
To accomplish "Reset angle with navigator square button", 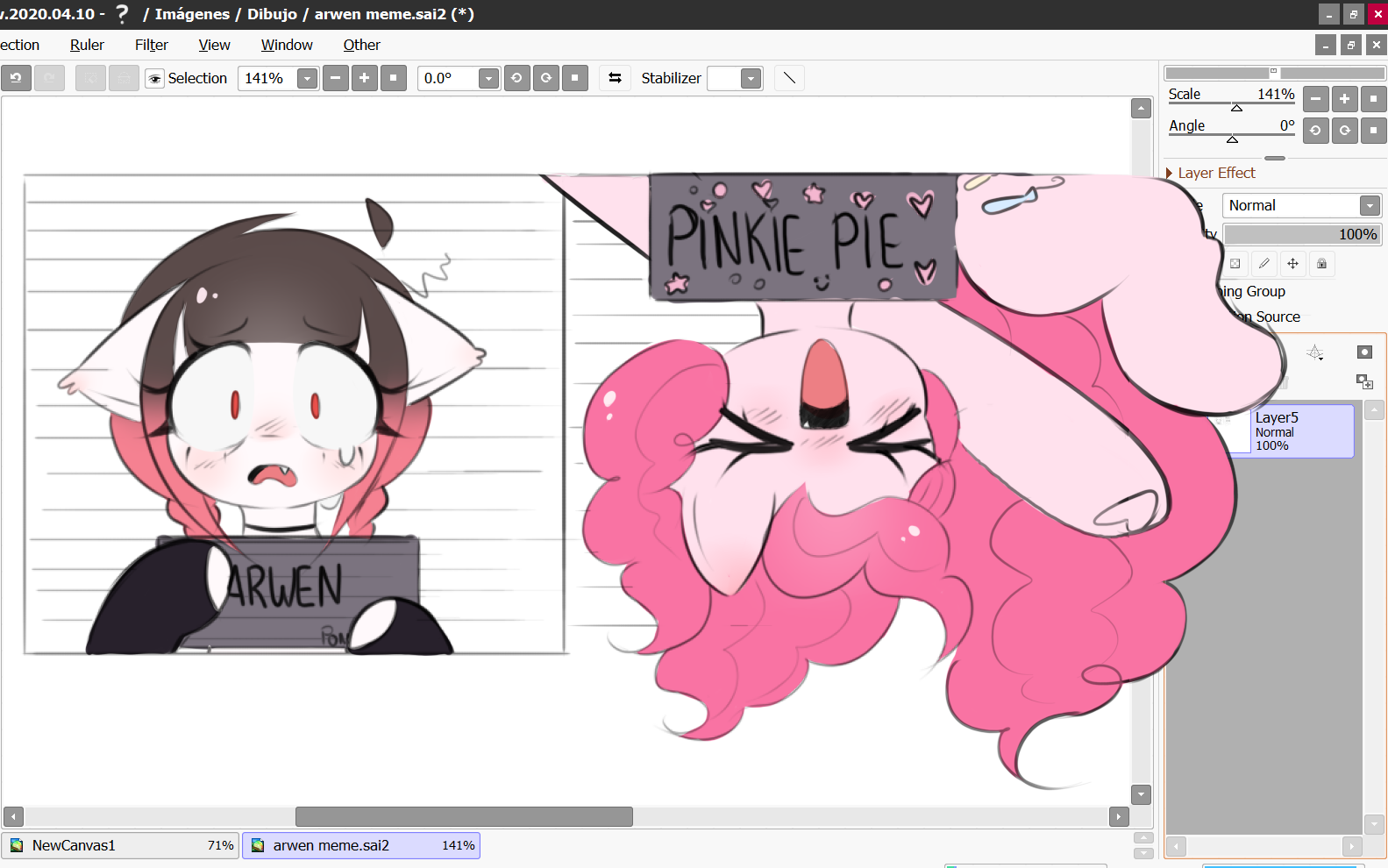I will coord(1373,131).
